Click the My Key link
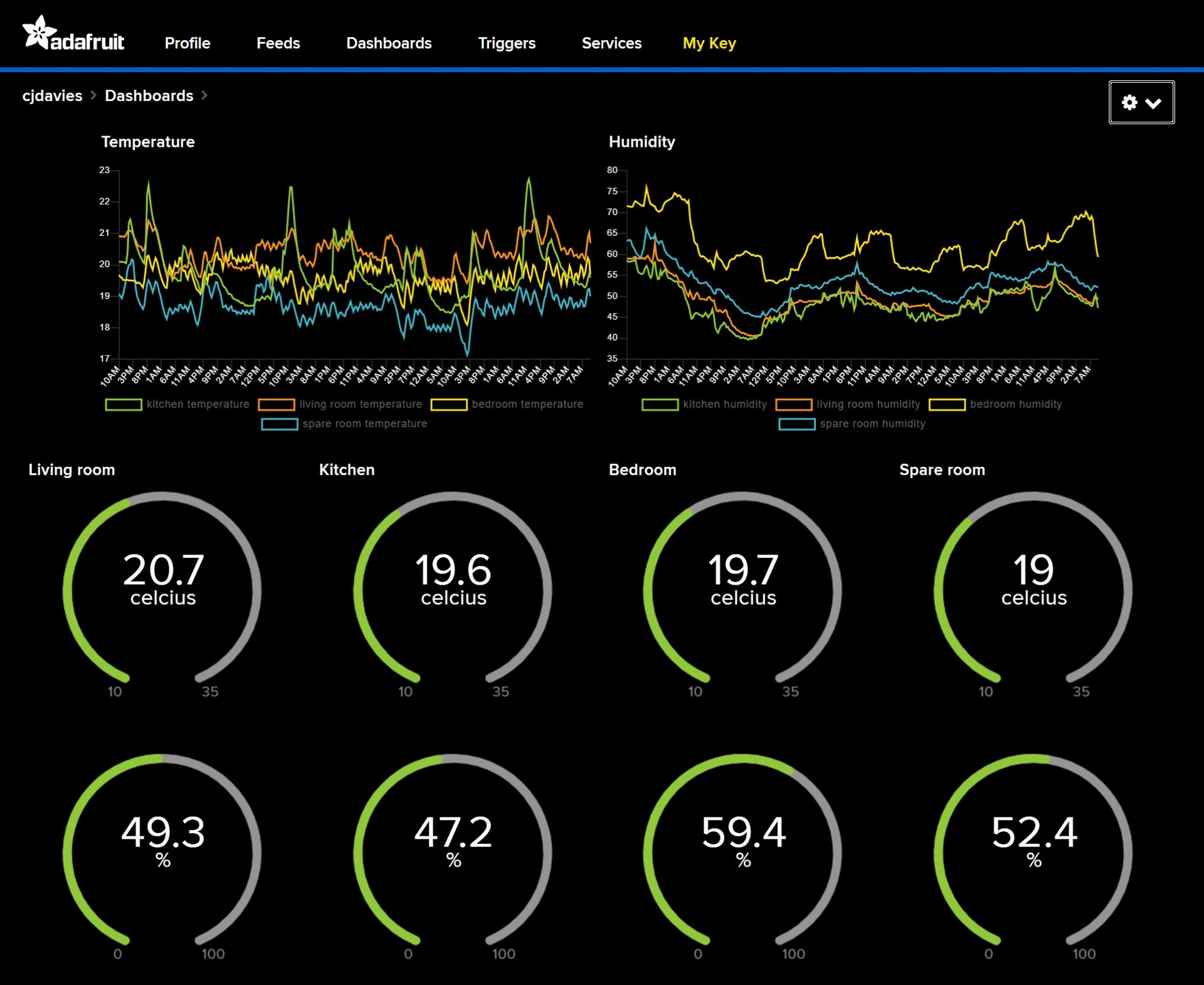Viewport: 1204px width, 985px height. tap(709, 43)
